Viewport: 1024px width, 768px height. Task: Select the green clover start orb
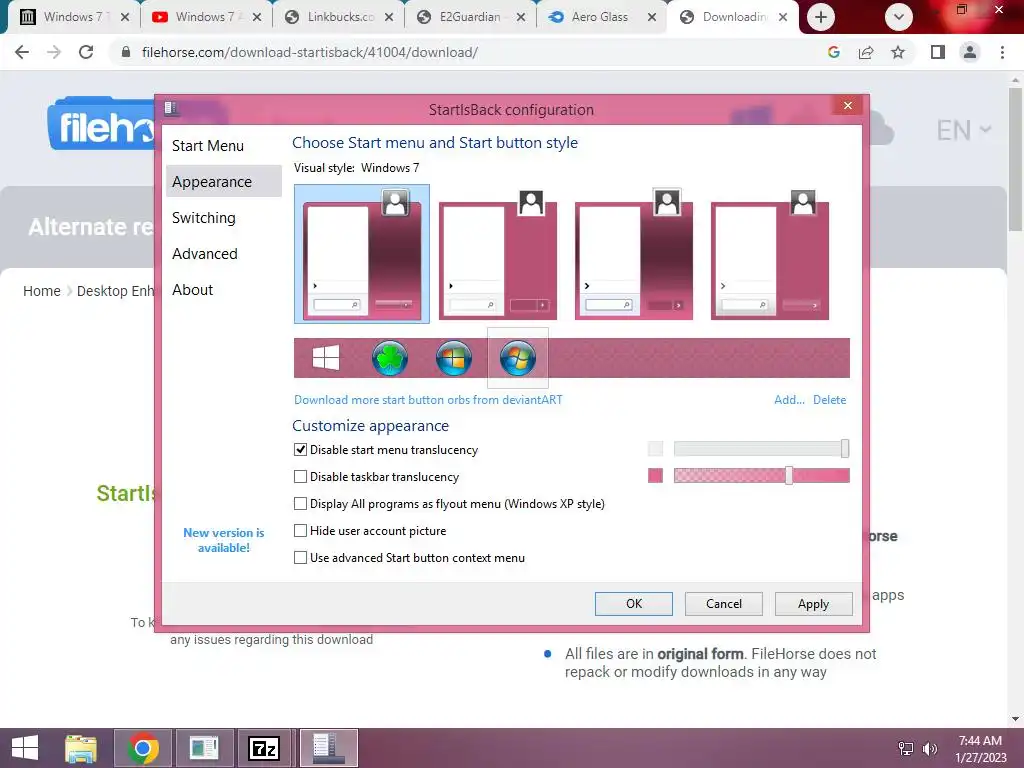click(x=390, y=358)
